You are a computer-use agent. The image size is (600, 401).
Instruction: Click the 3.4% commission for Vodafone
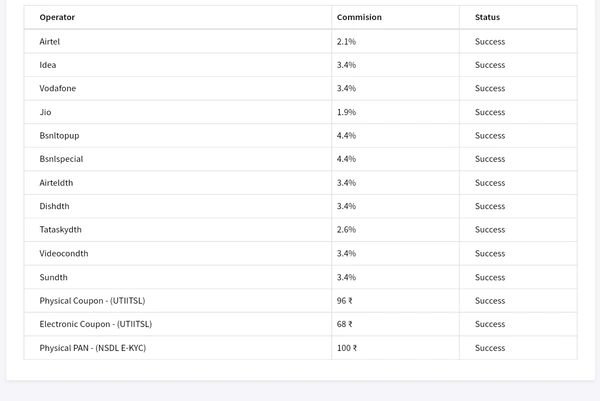(x=346, y=88)
